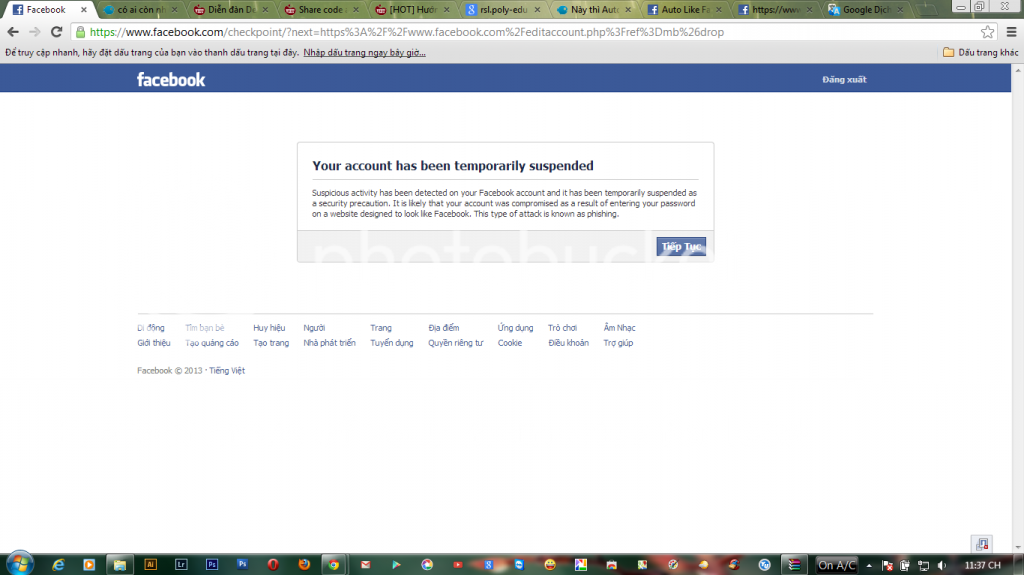Click the taskbar clock 11:37 CH
The width and height of the screenshot is (1024, 575).
(x=982, y=565)
